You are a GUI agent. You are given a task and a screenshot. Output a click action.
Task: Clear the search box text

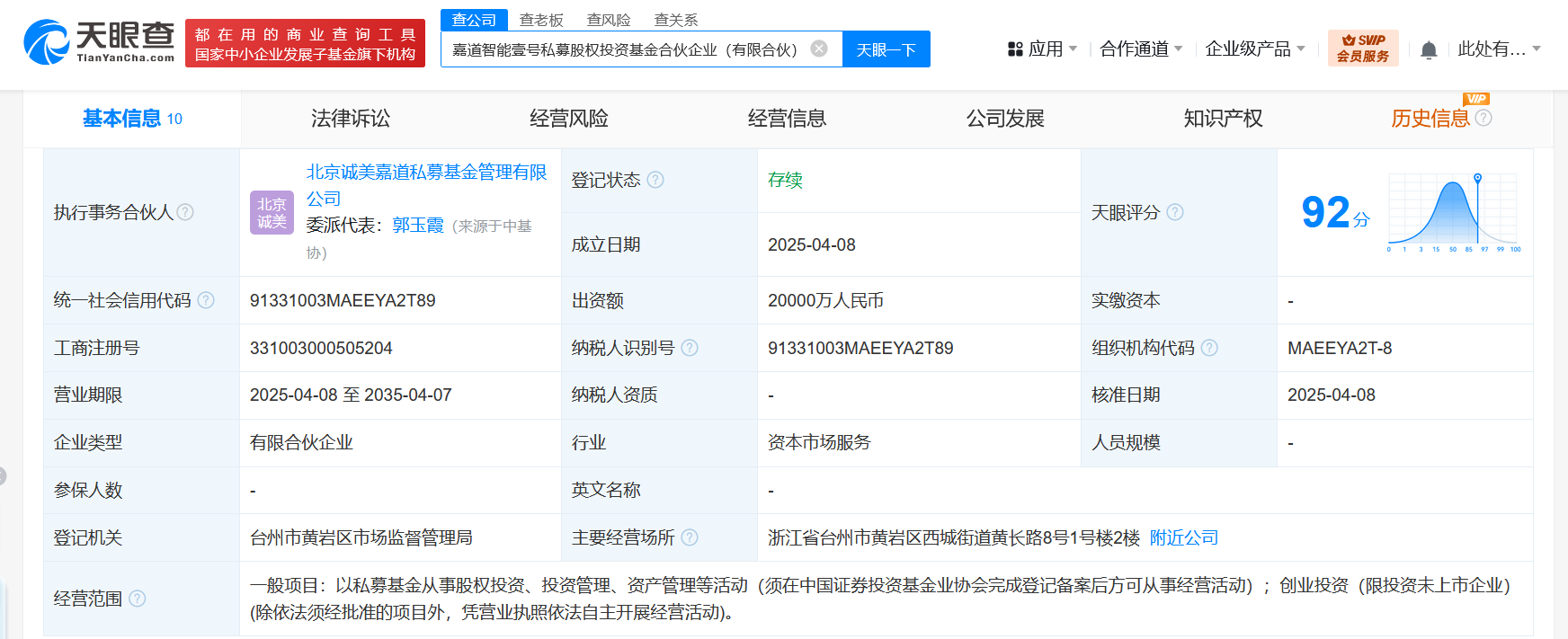pyautogui.click(x=819, y=49)
